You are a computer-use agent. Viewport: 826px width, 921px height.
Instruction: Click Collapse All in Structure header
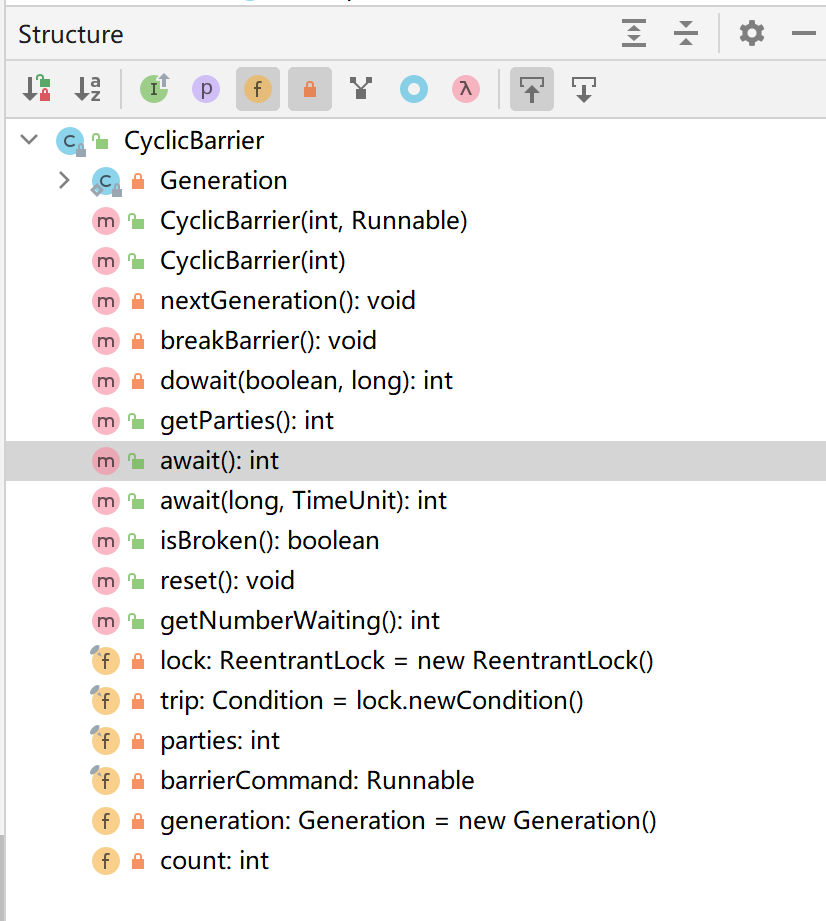pyautogui.click(x=686, y=33)
